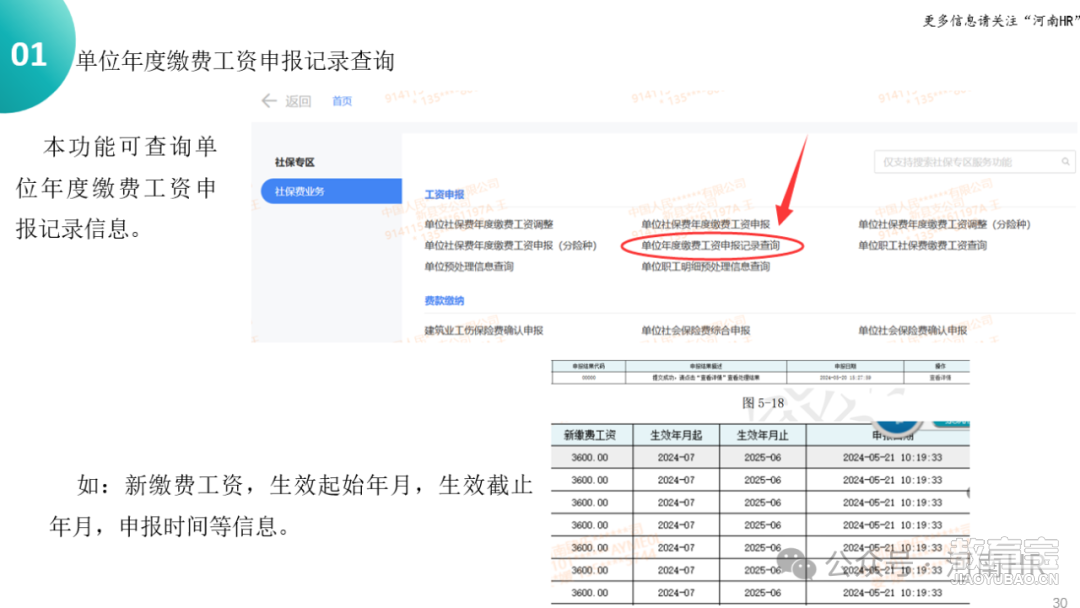Open the 首页 breadcrumb link
The width and height of the screenshot is (1080, 608).
(342, 101)
